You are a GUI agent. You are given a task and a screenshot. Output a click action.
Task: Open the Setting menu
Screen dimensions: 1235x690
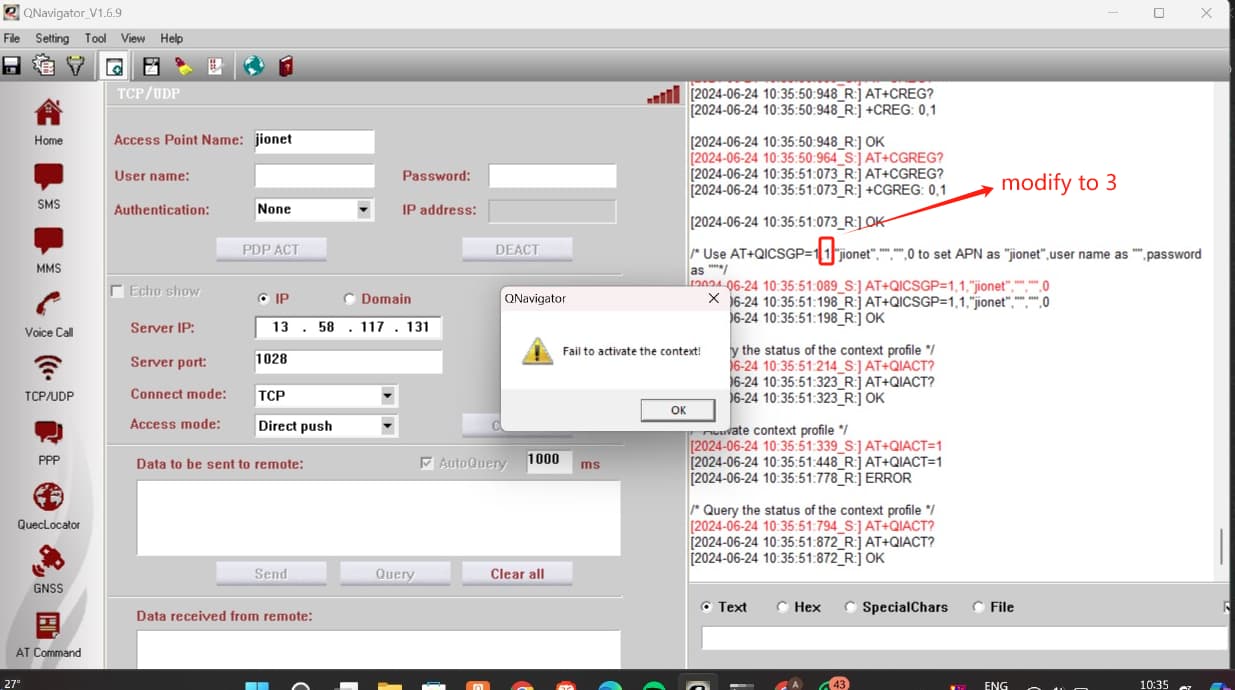(52, 38)
